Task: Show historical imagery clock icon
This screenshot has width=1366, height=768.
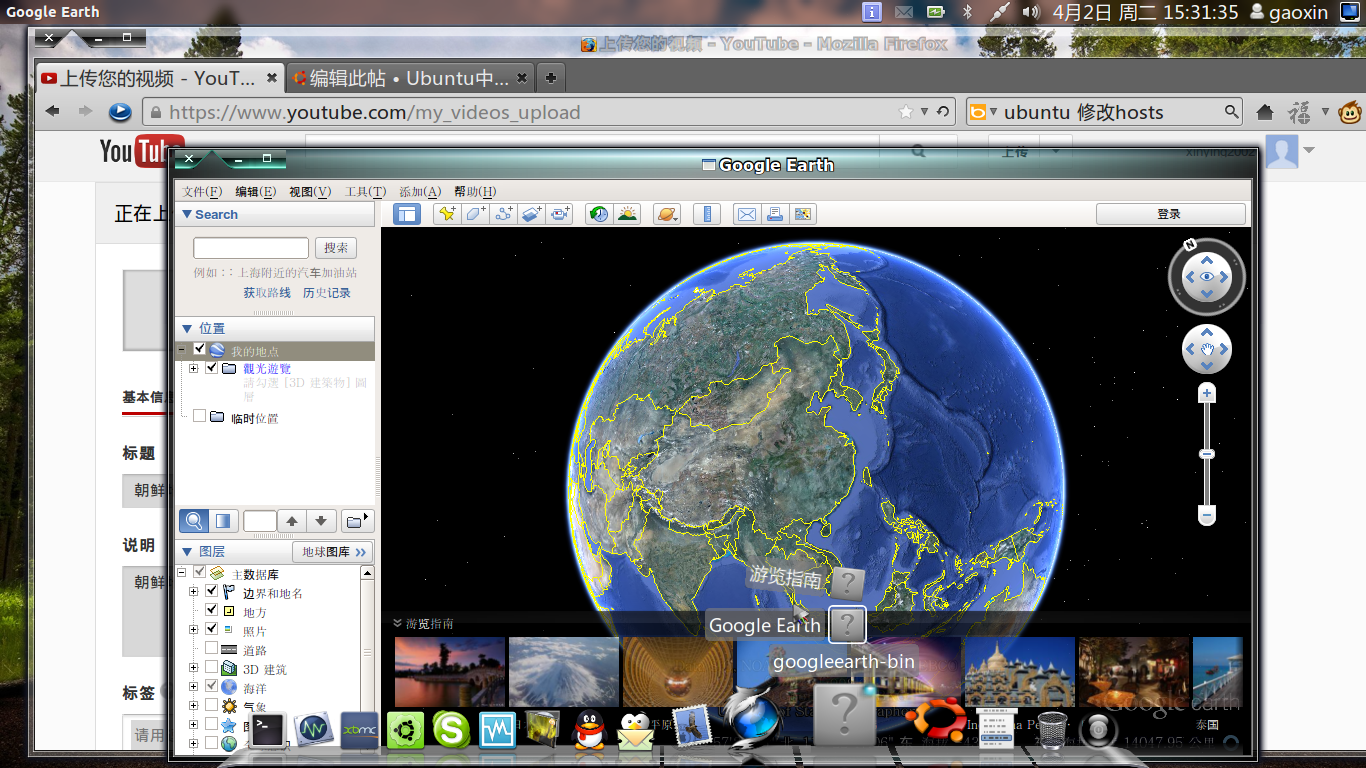Action: 599,213
